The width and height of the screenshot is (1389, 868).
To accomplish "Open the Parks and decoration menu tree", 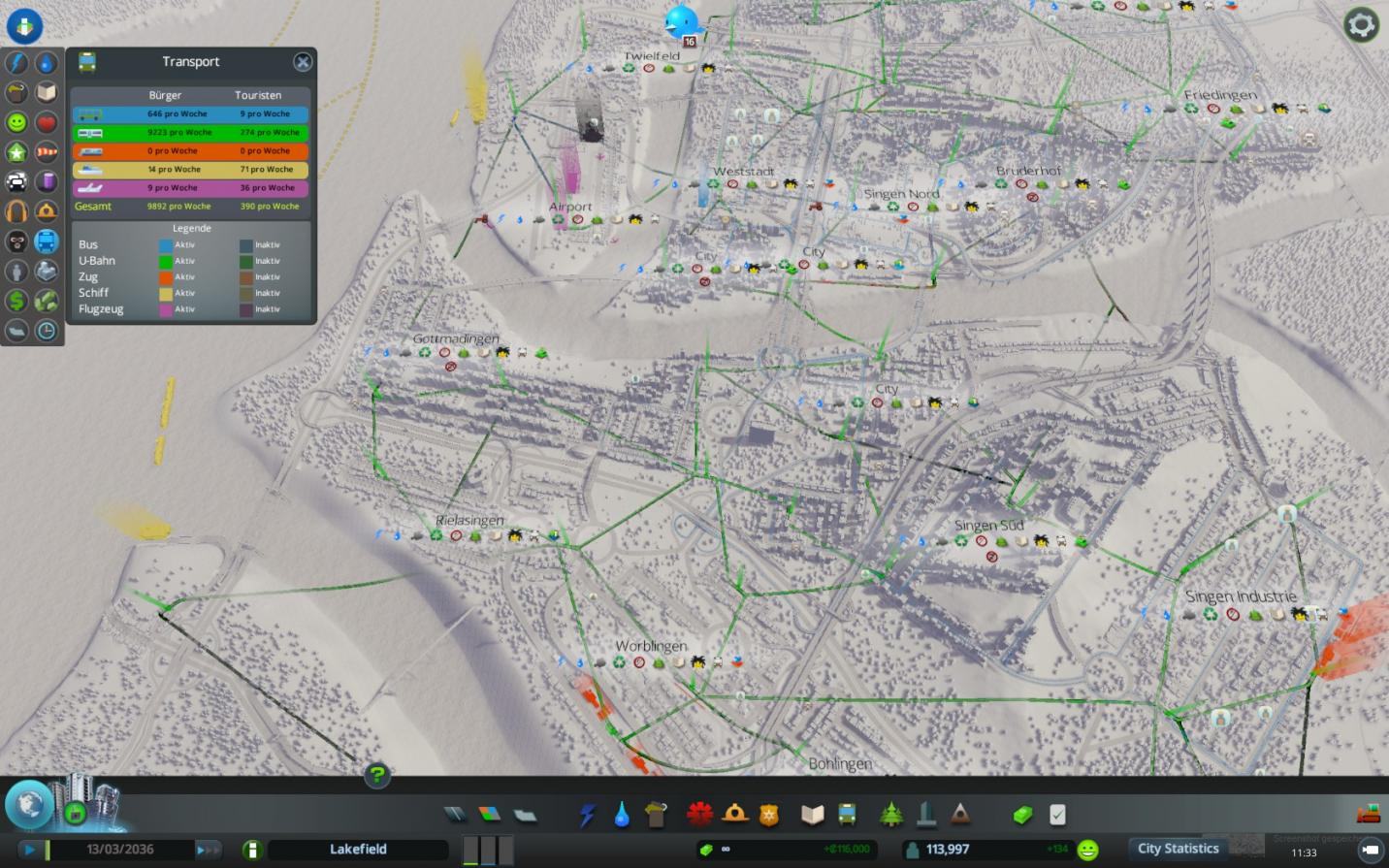I will coord(890,815).
